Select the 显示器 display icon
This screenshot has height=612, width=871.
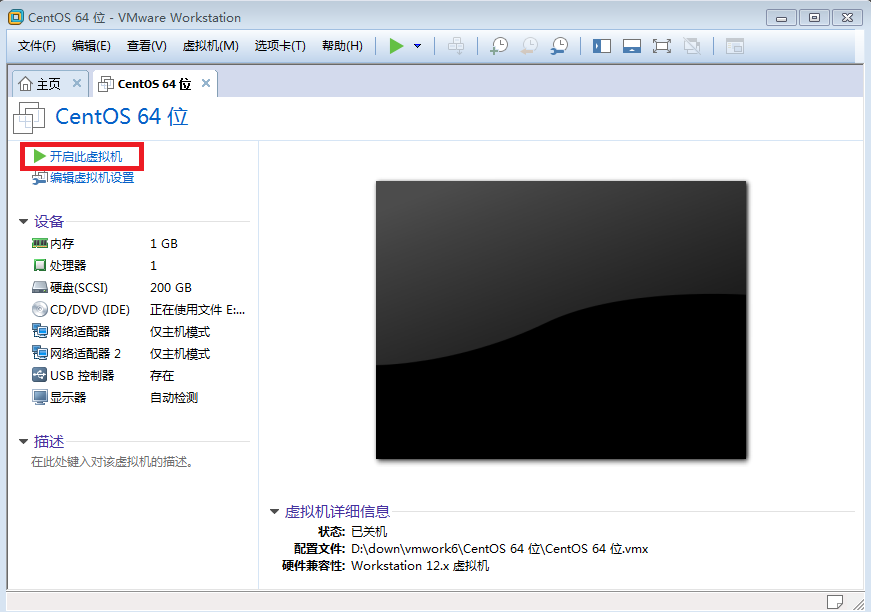(39, 398)
